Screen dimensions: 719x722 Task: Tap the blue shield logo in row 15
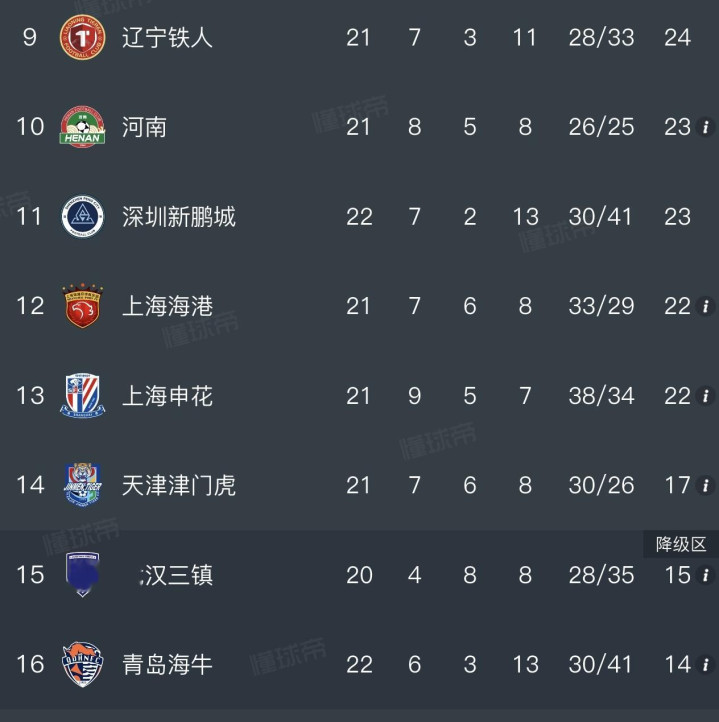click(82, 574)
